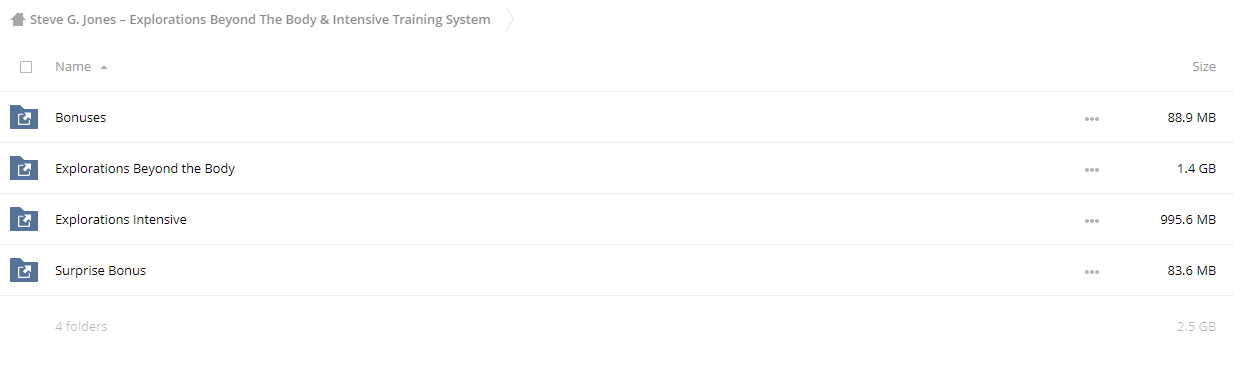Click the Explorations Beyond the Body folder icon
This screenshot has height=379, width=1234.
click(24, 169)
